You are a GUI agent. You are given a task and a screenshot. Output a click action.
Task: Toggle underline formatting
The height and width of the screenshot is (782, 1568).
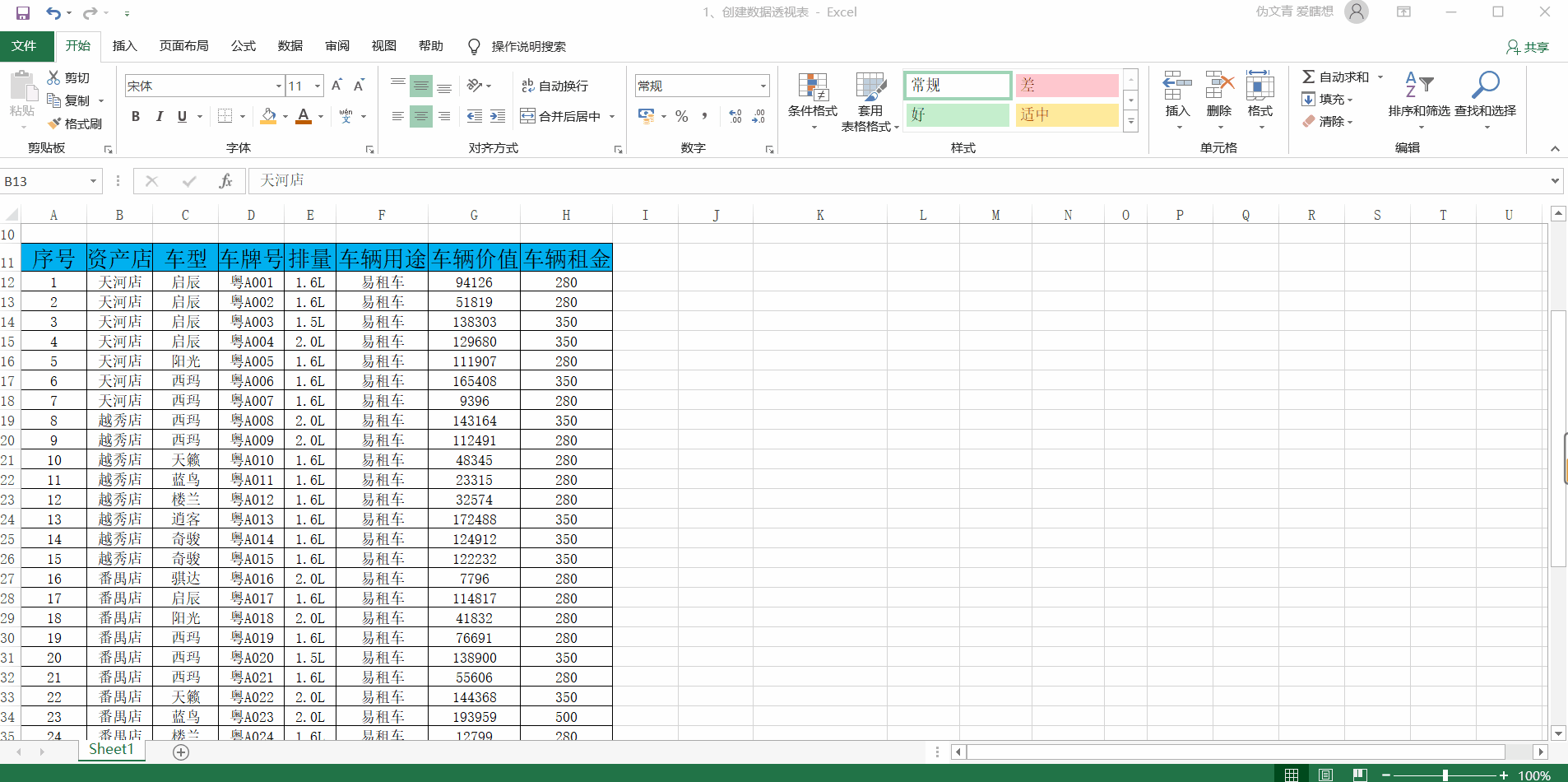pos(182,116)
